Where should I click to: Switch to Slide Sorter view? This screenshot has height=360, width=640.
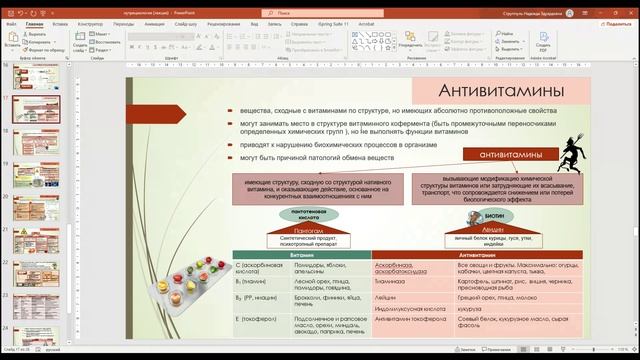coord(536,349)
